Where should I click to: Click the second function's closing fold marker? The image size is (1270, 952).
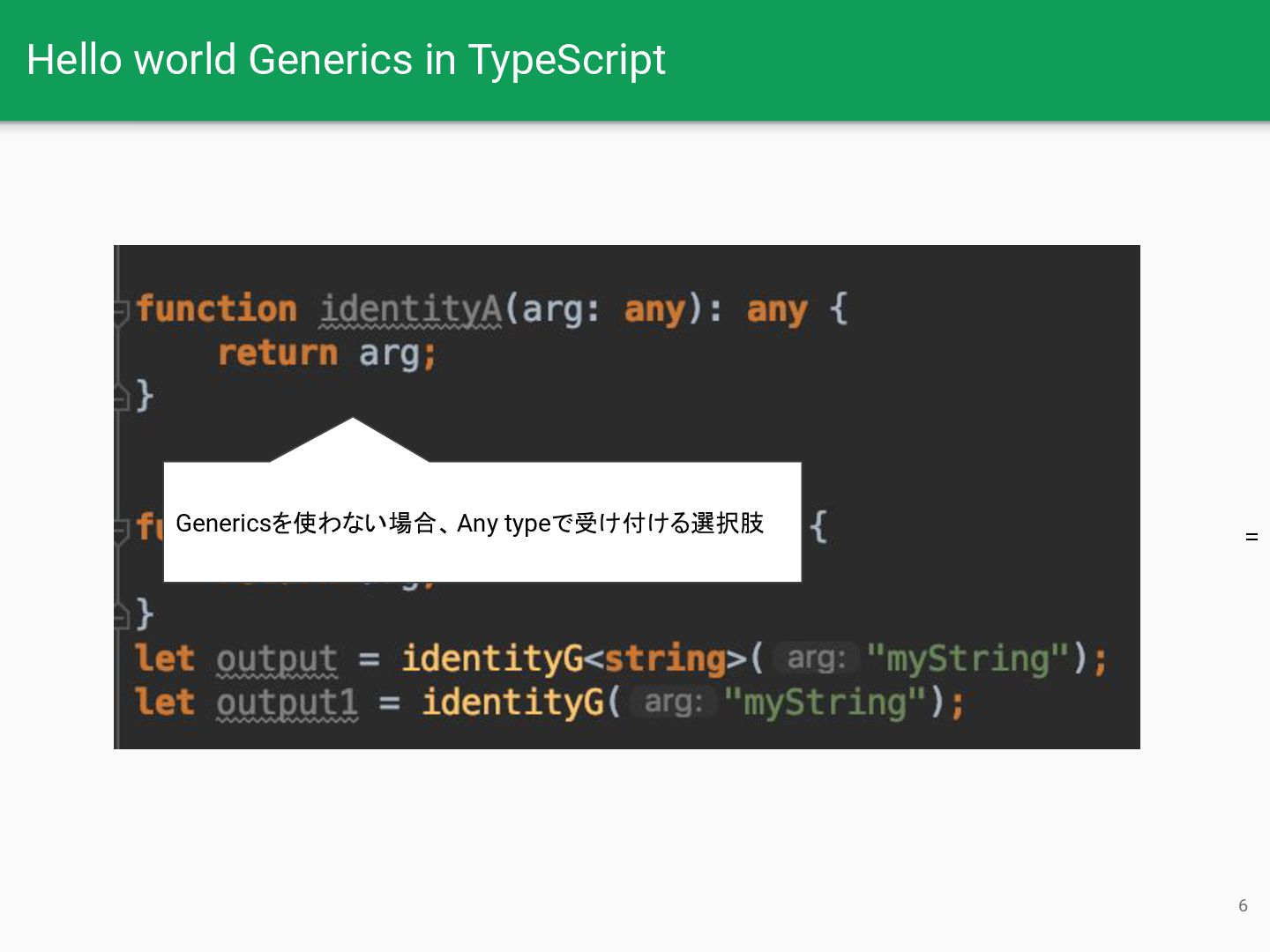pyautogui.click(x=122, y=616)
